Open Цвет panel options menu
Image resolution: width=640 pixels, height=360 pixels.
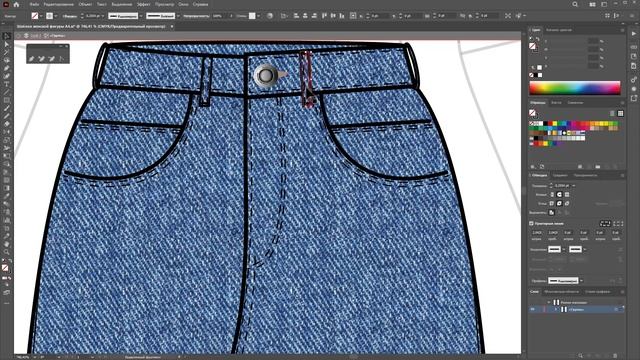622,30
